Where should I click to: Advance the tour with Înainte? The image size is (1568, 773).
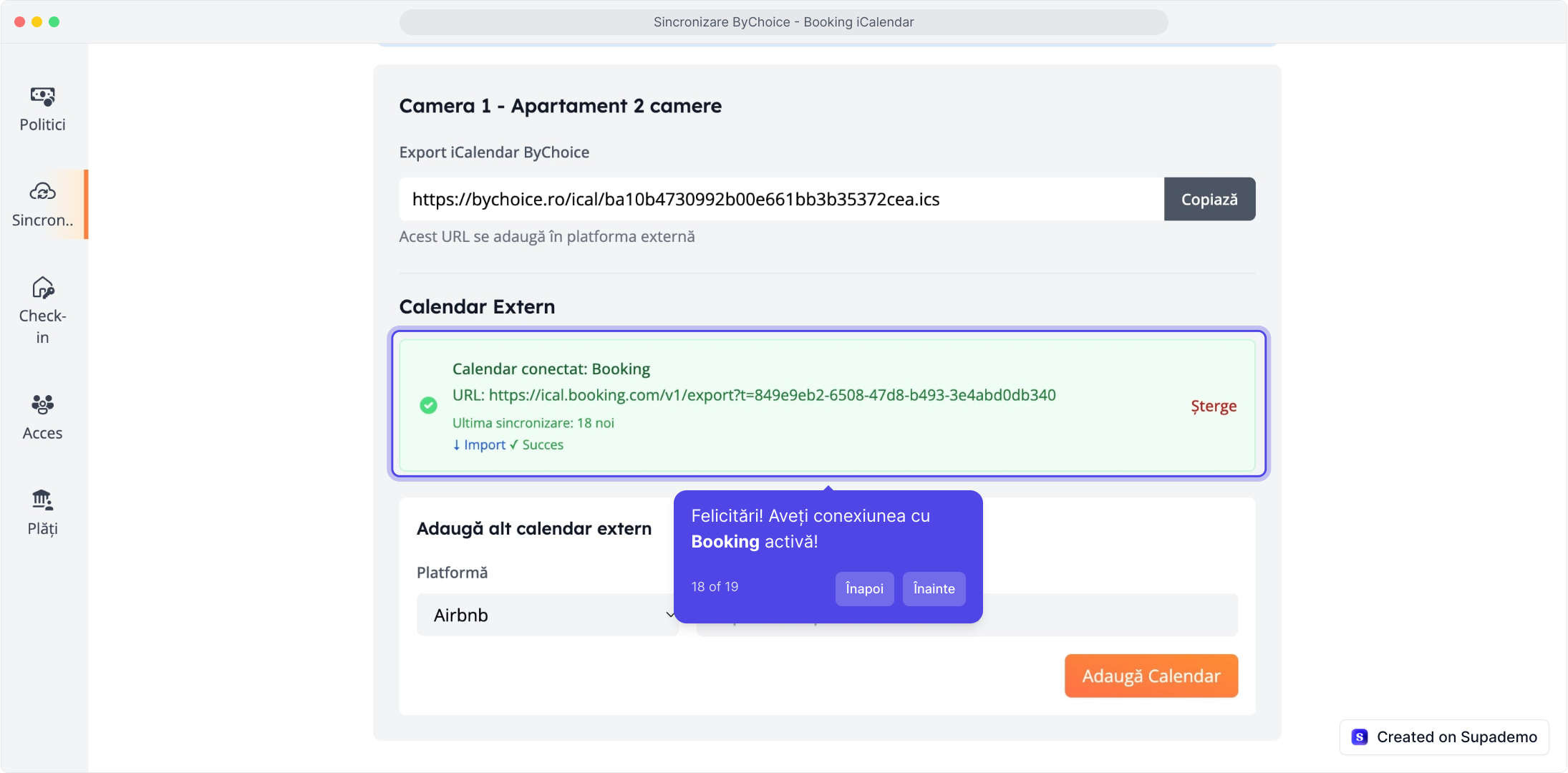pos(934,589)
